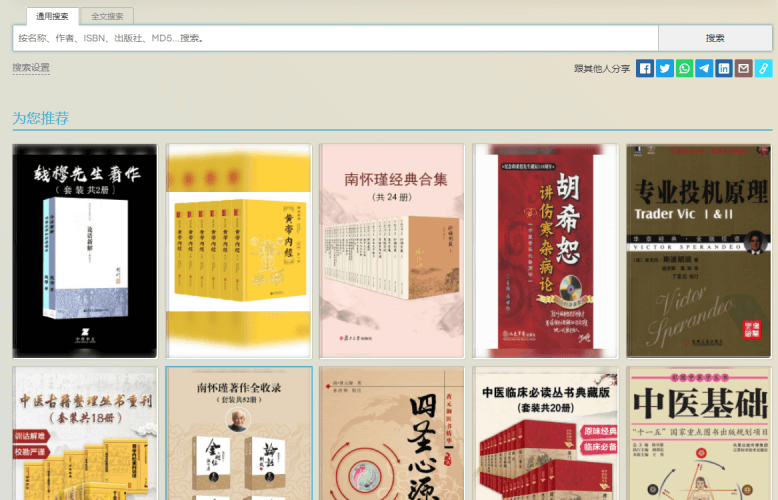Open 专业投机原理 Trader Vic cover
The width and height of the screenshot is (778, 500).
tap(699, 251)
